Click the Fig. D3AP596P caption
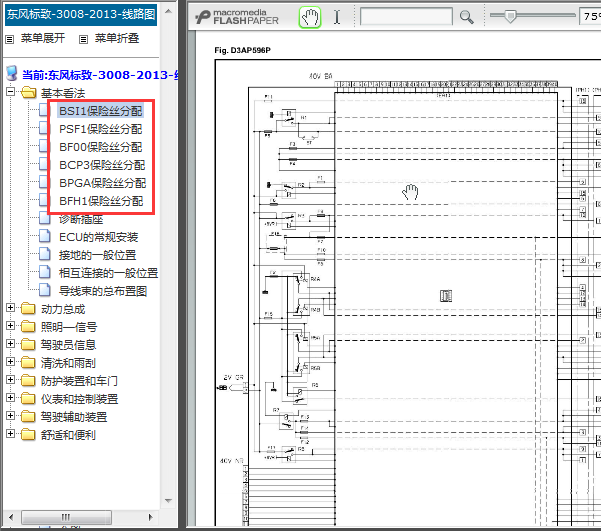Viewport: 601px width, 531px height. (x=242, y=50)
